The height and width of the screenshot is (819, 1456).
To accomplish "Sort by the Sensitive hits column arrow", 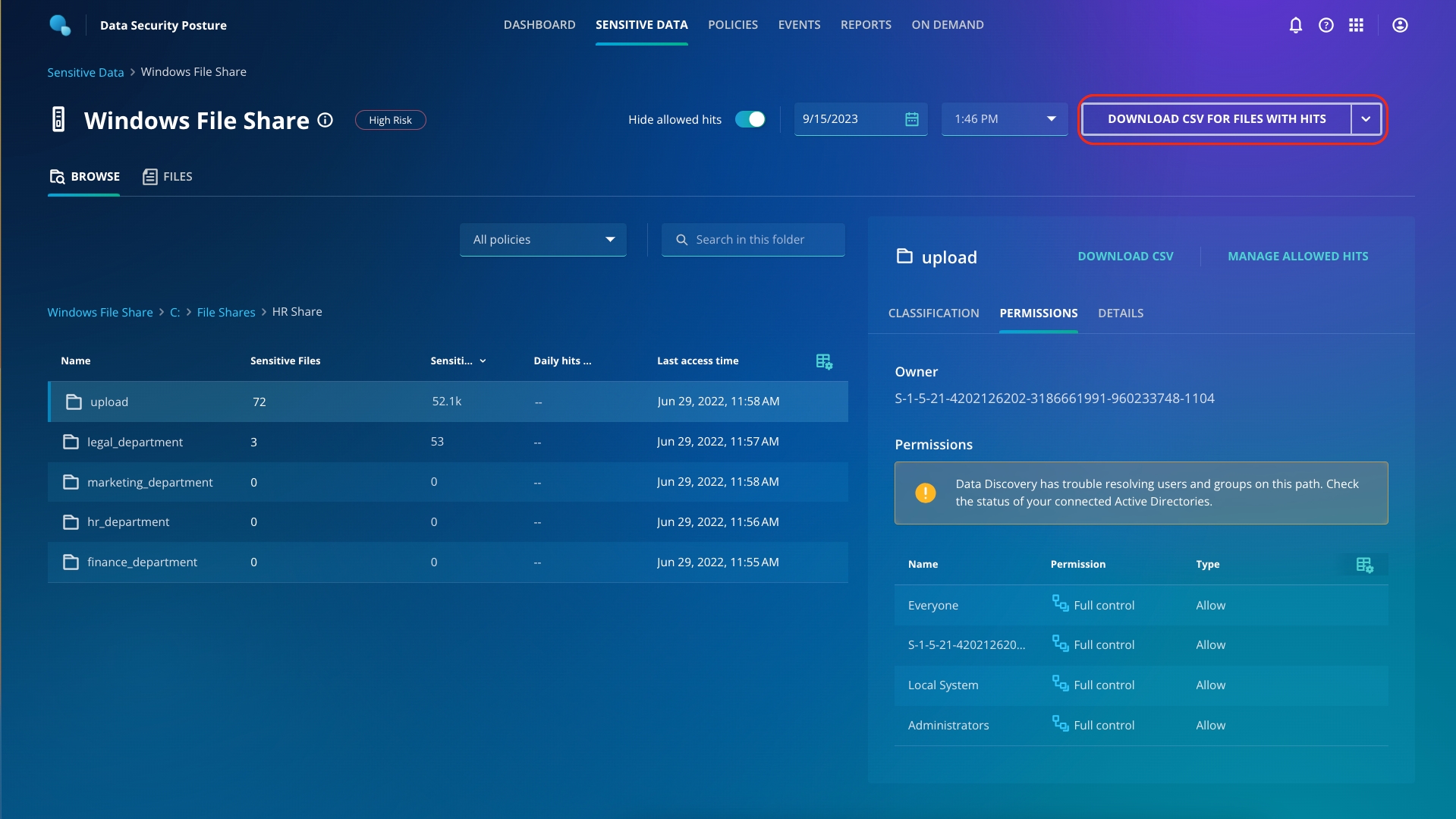I will coord(483,361).
